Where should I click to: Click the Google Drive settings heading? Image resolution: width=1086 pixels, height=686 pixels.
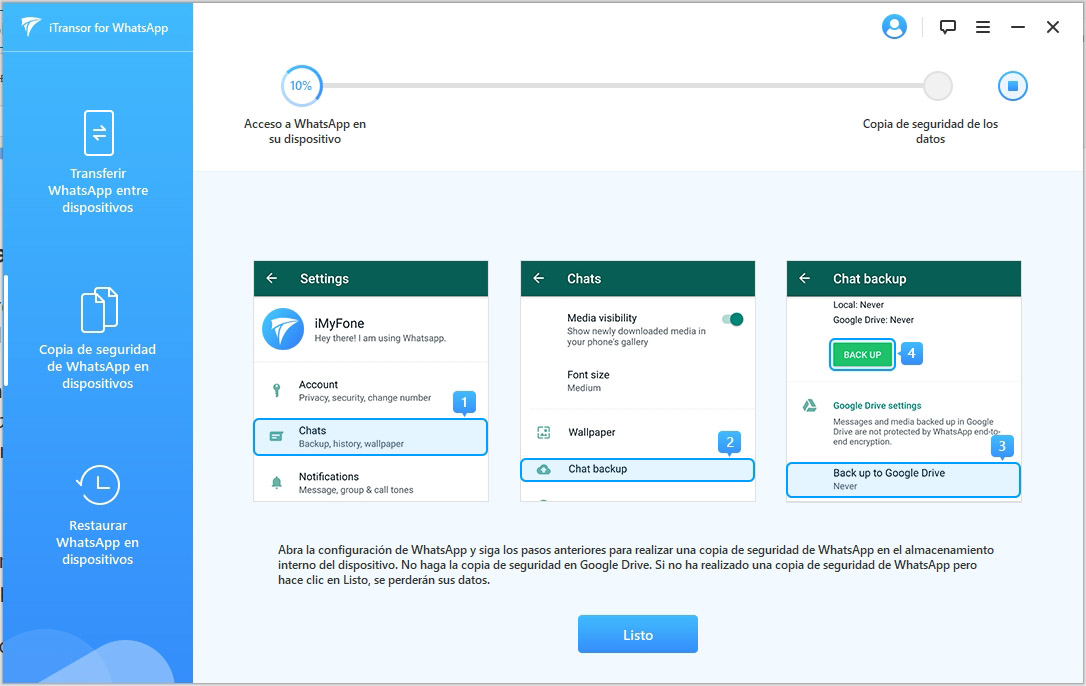[877, 405]
